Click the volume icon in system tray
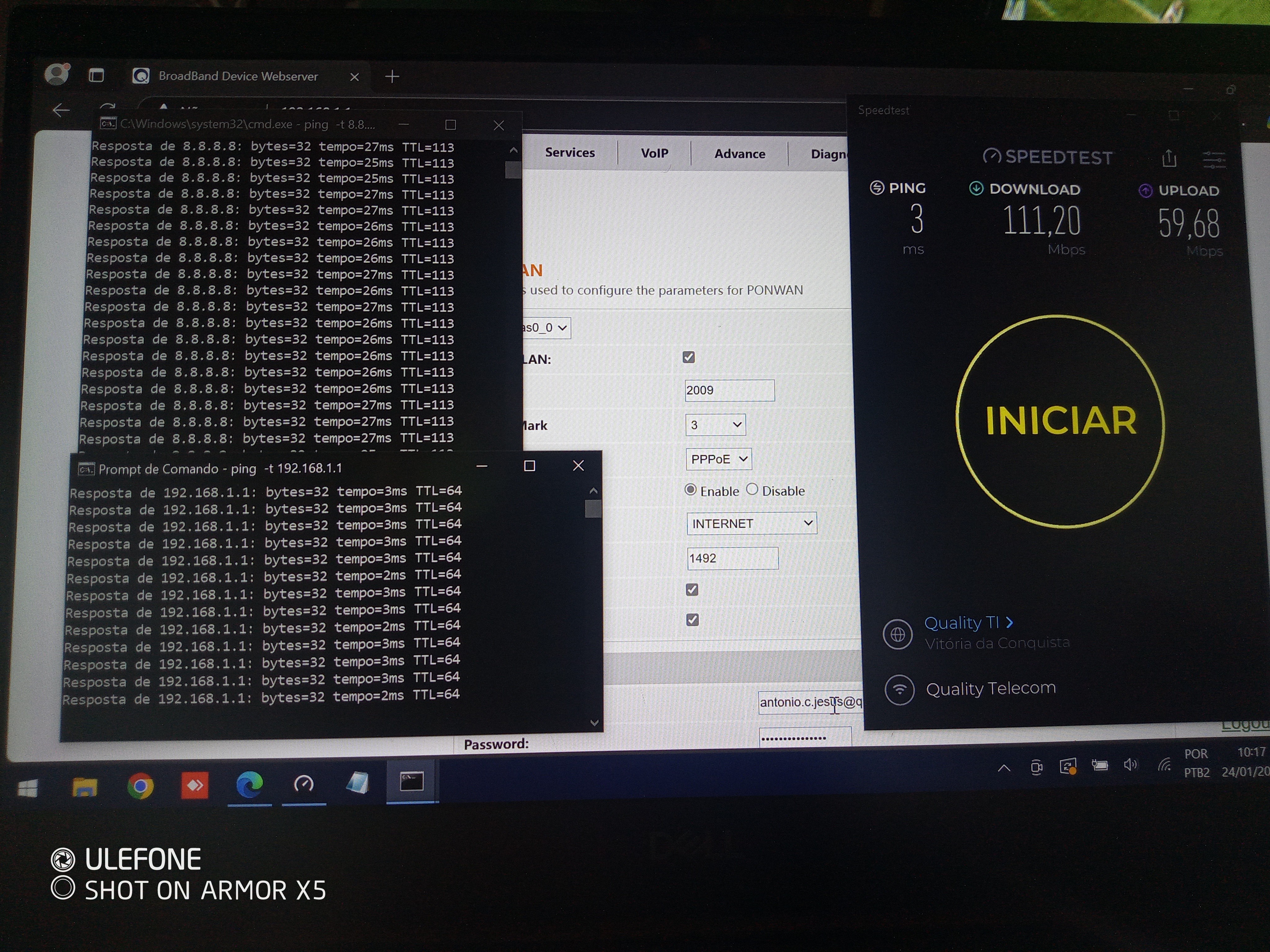Screen dimensions: 1270x952 point(1130,765)
